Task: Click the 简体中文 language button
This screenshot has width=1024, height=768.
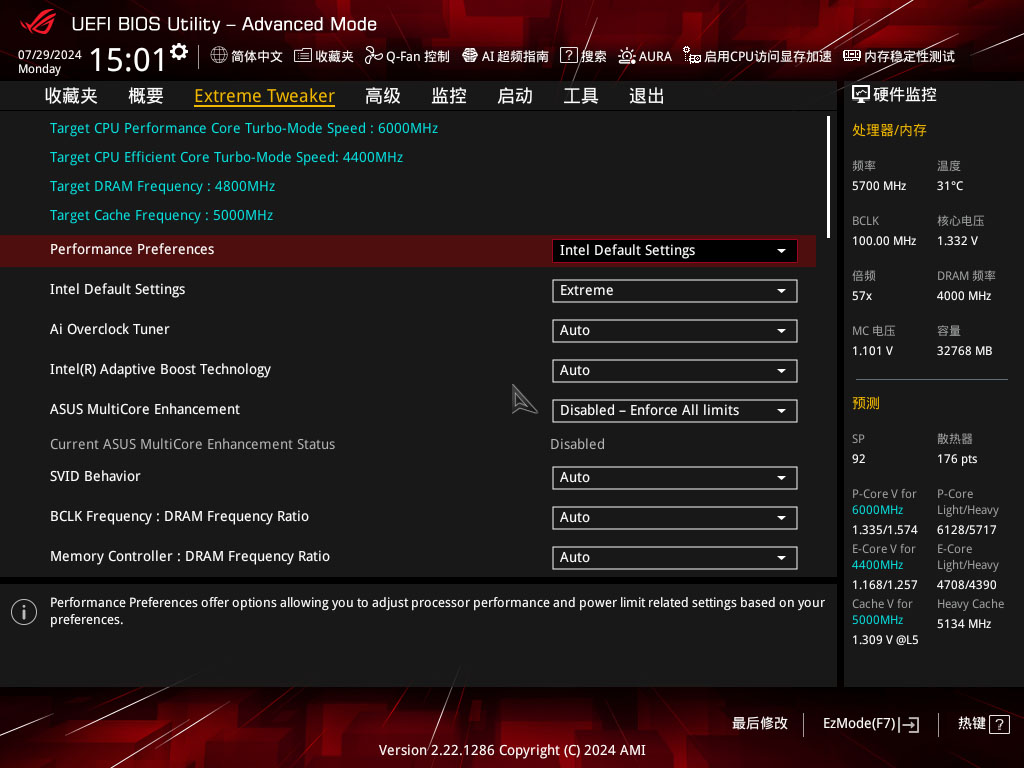Action: tap(247, 56)
